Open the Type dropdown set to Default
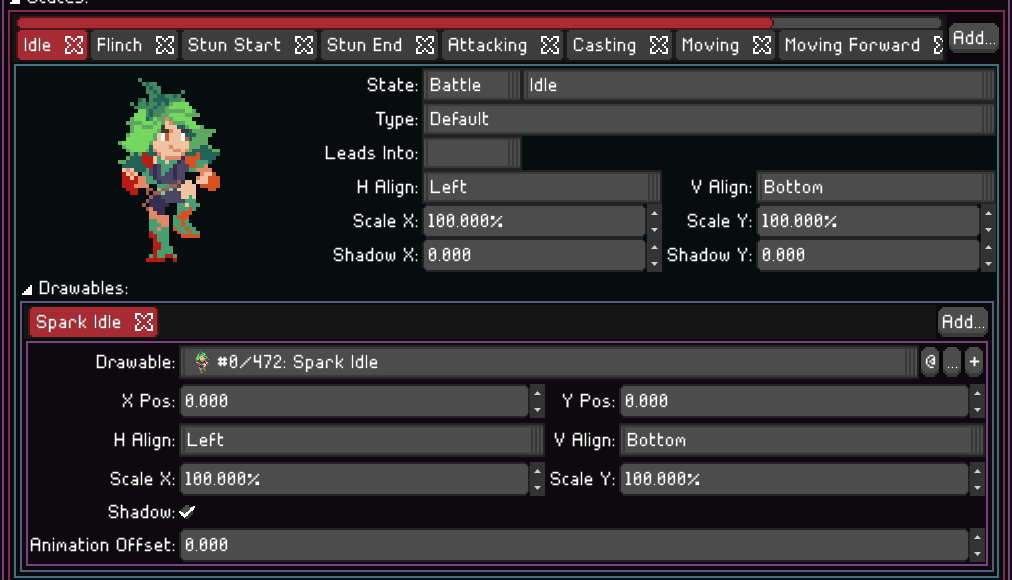The height and width of the screenshot is (580, 1012). click(x=708, y=119)
